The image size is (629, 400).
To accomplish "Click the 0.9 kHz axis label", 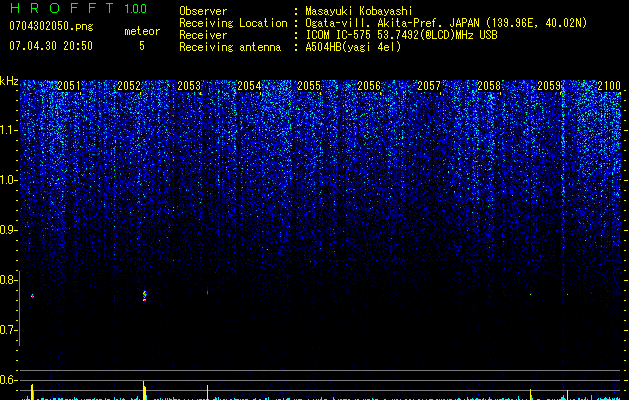I will point(8,230).
